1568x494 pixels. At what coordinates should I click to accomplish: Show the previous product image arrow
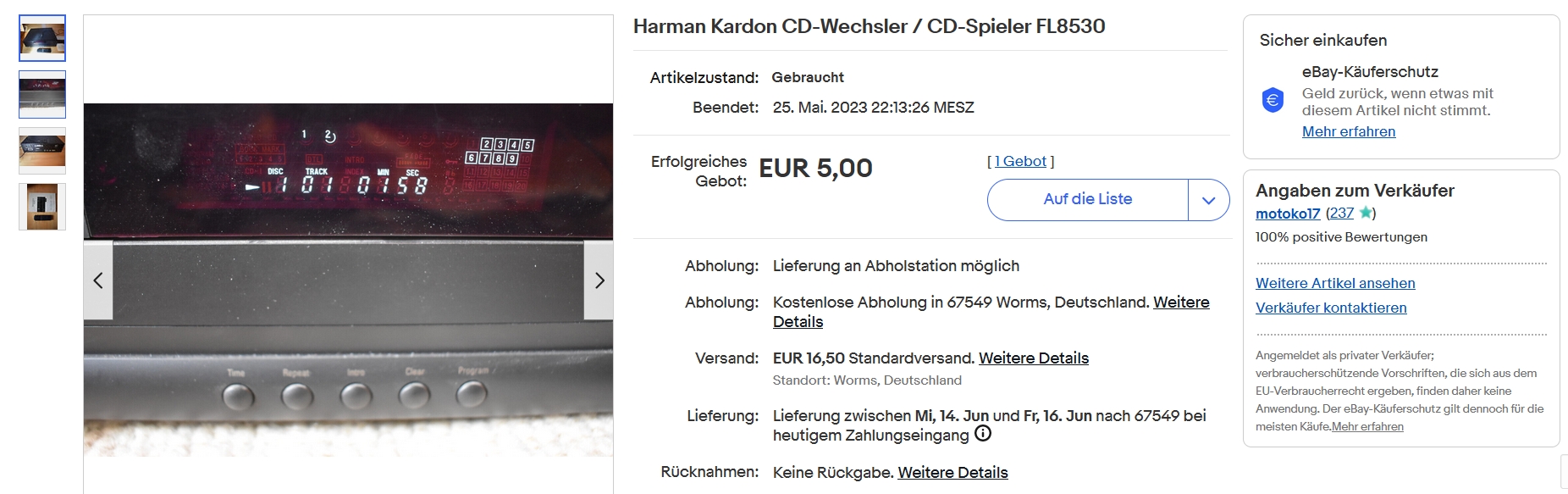tap(98, 280)
